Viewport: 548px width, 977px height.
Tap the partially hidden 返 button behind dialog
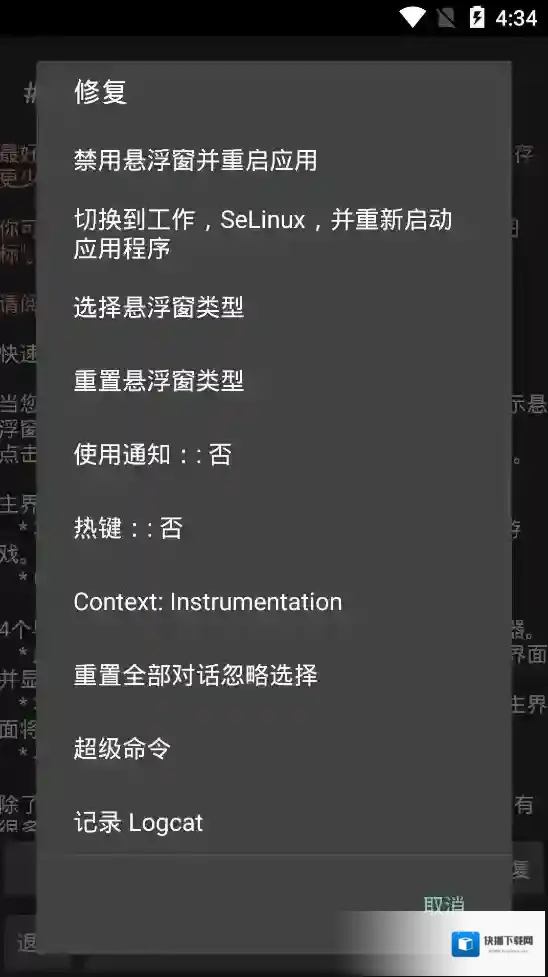(x=27, y=942)
